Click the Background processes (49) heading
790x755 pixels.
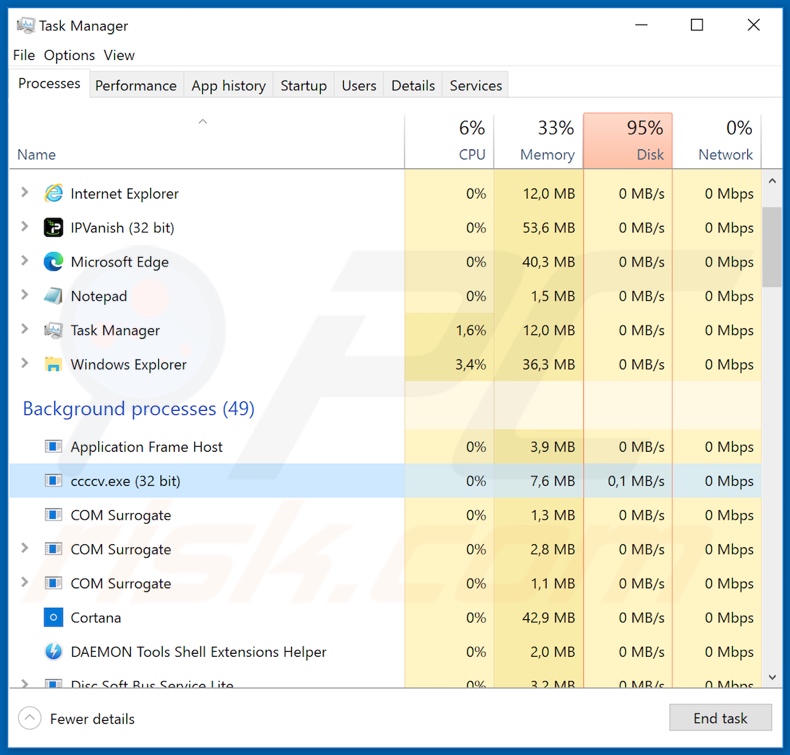[x=139, y=408]
